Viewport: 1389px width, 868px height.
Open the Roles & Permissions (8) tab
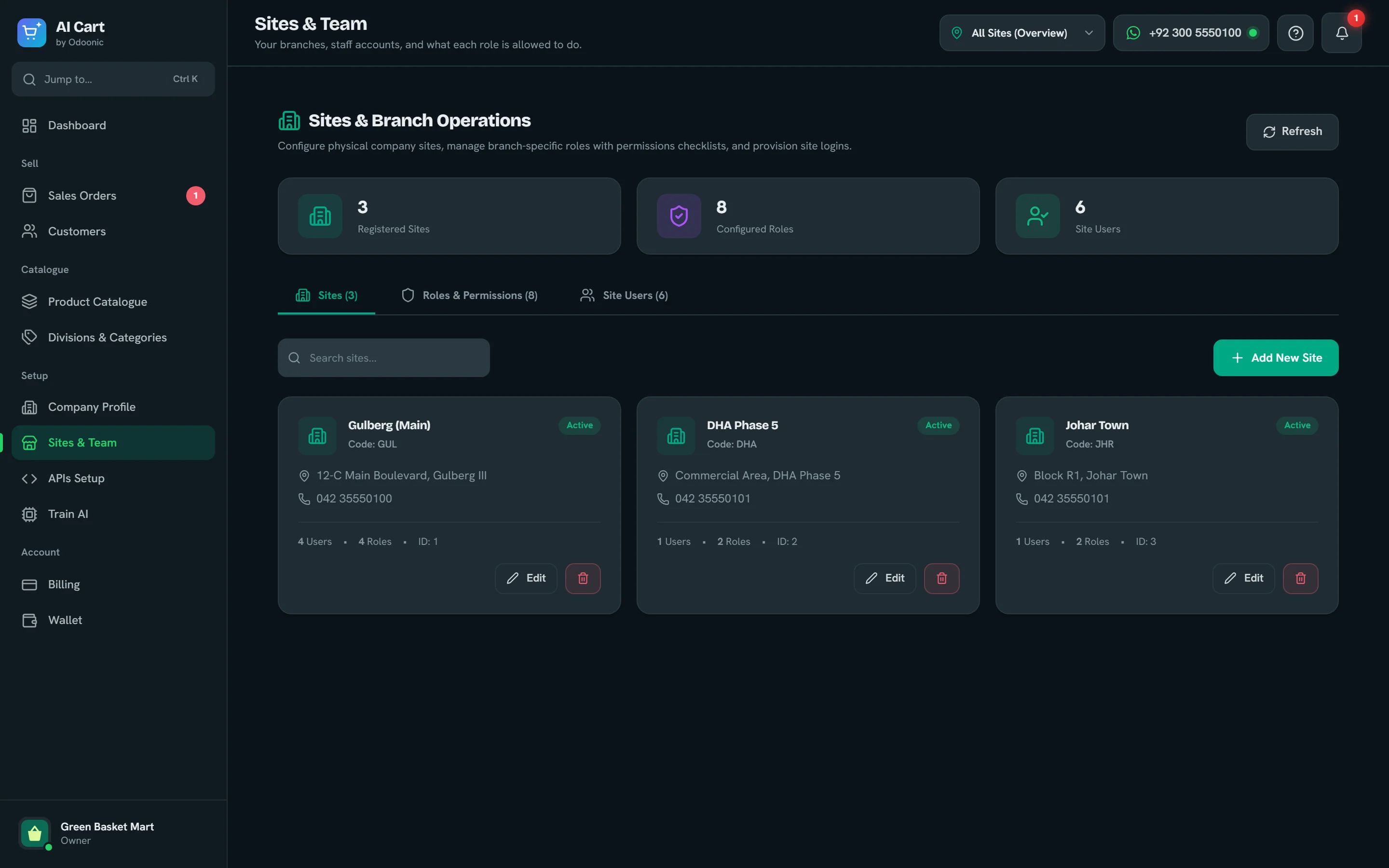pos(469,296)
